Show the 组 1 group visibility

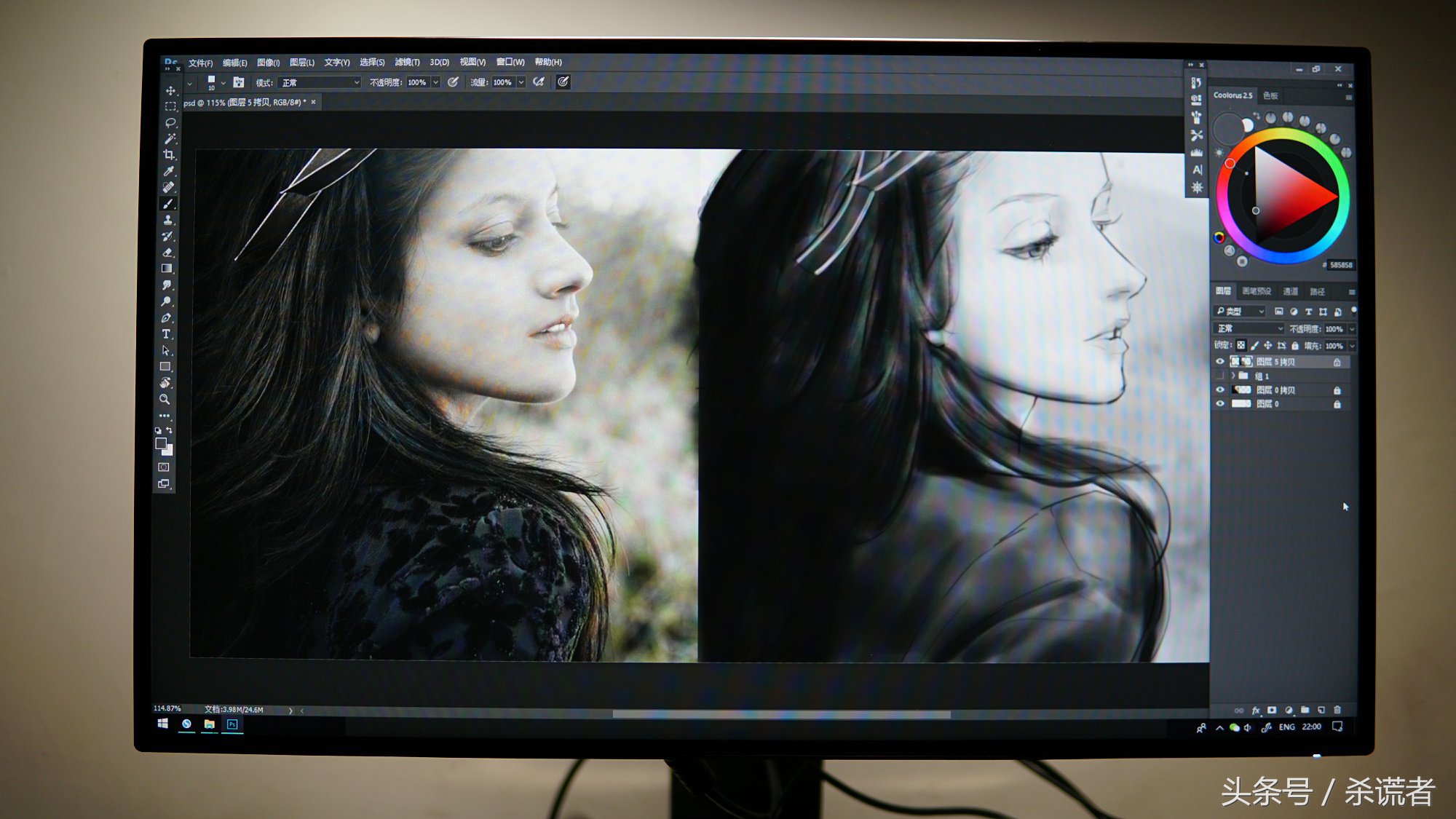coord(1220,376)
